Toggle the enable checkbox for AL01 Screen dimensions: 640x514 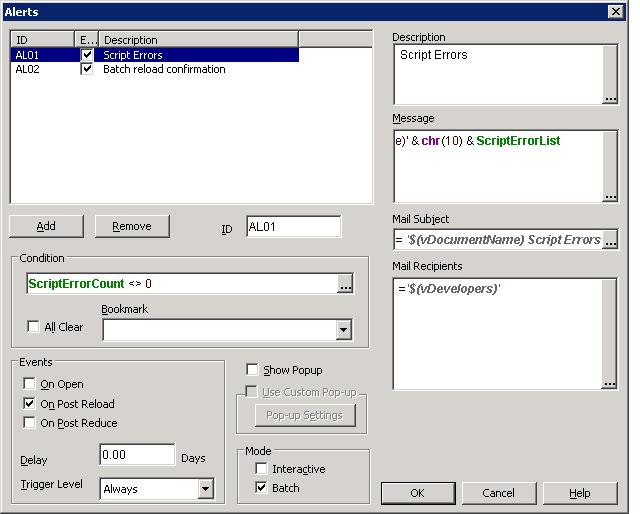tap(87, 54)
